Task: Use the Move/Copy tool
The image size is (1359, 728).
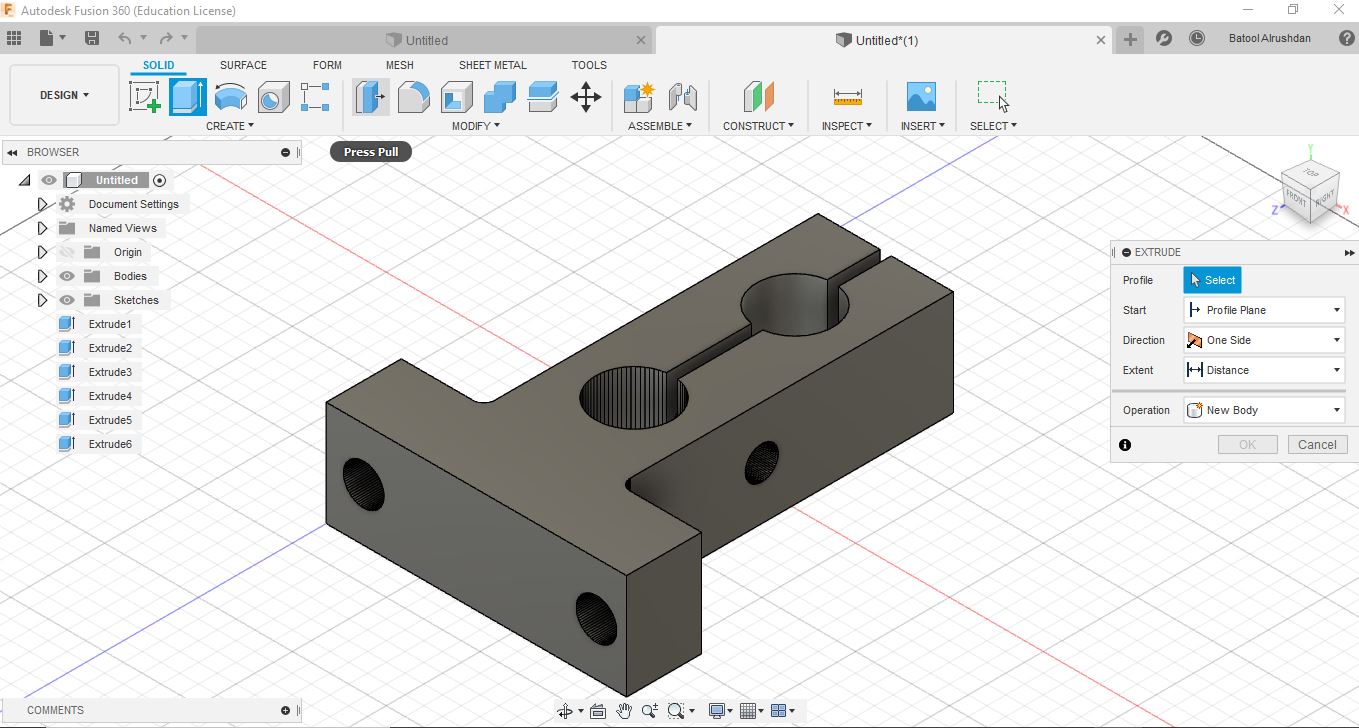Action: [585, 97]
